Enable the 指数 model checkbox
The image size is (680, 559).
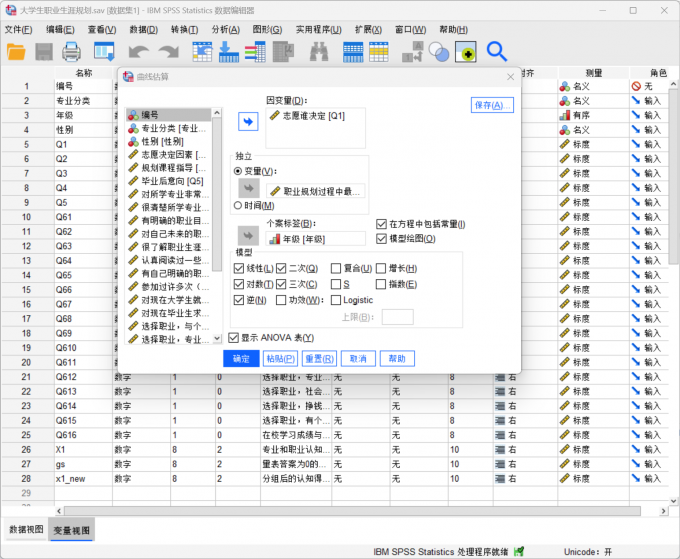[x=382, y=284]
